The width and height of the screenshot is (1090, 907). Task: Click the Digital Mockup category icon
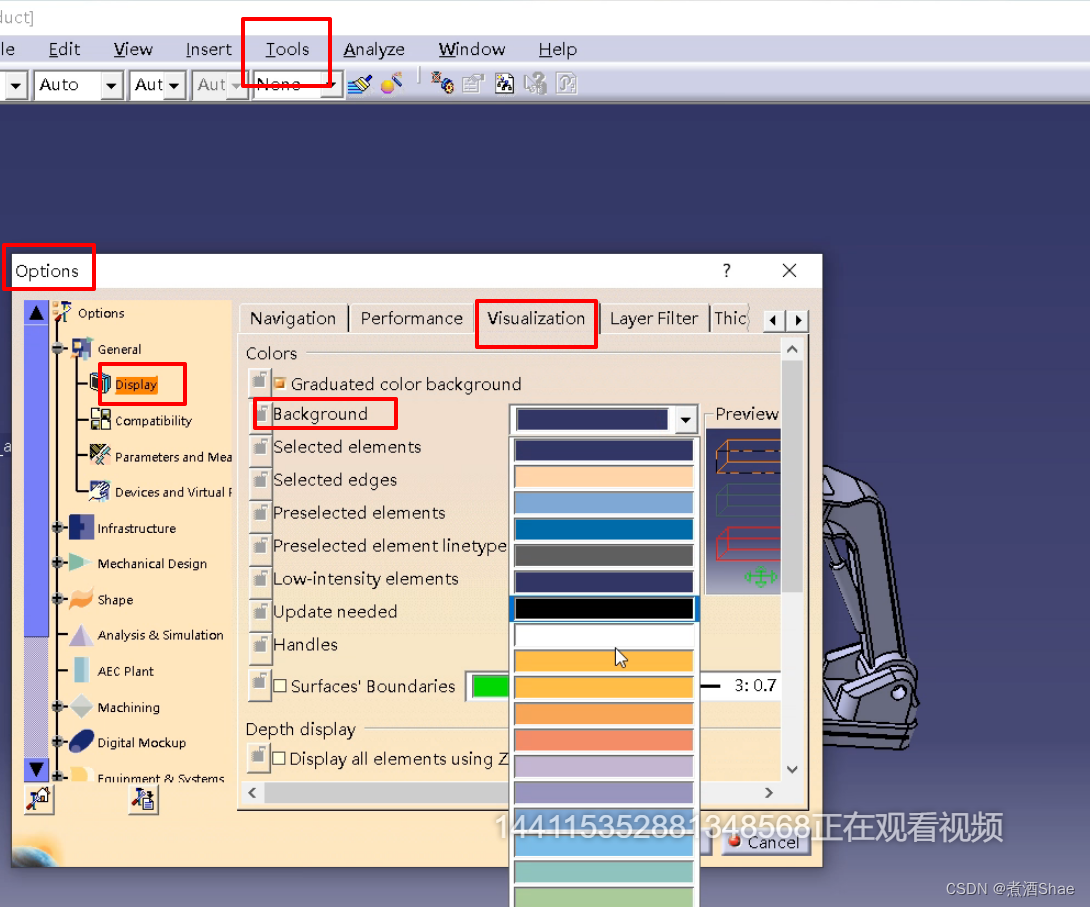[81, 742]
